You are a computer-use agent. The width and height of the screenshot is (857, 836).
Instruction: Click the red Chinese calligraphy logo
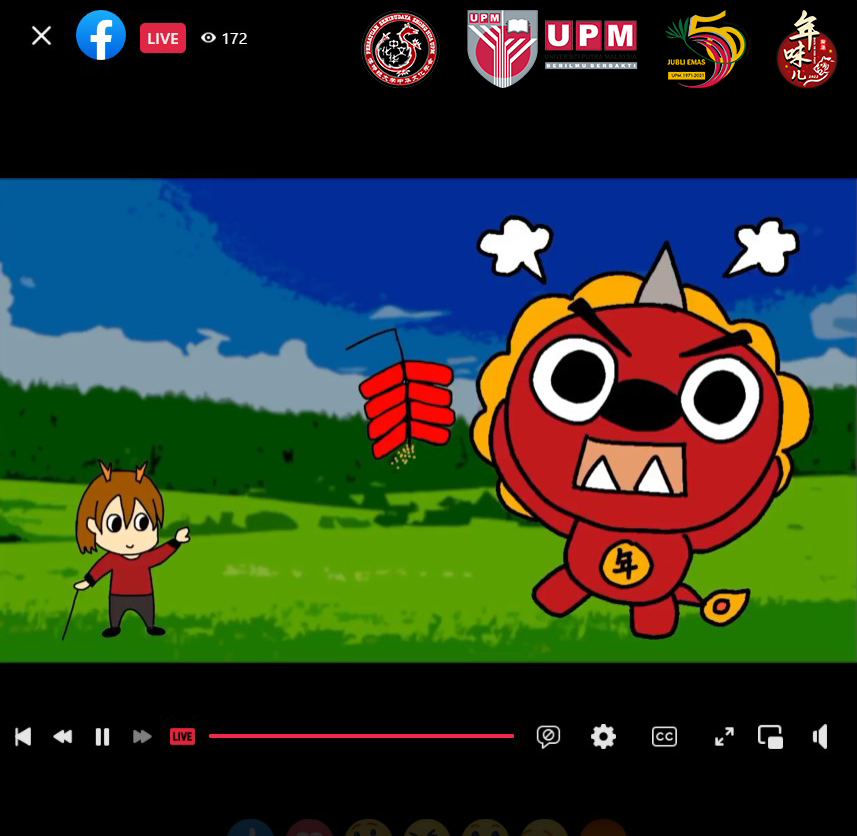pyautogui.click(x=806, y=50)
